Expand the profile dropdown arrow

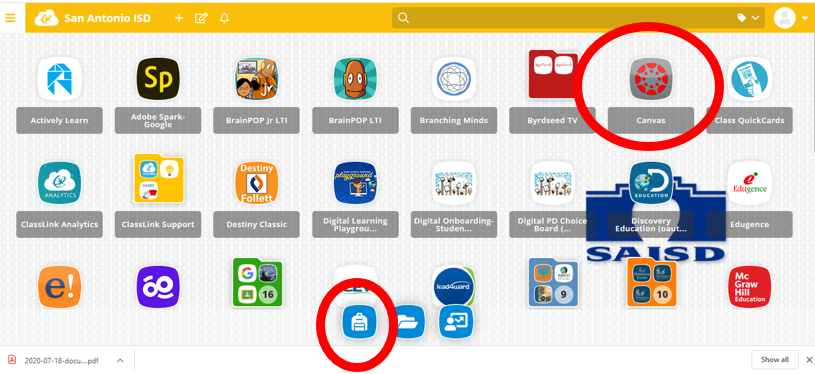click(x=805, y=19)
